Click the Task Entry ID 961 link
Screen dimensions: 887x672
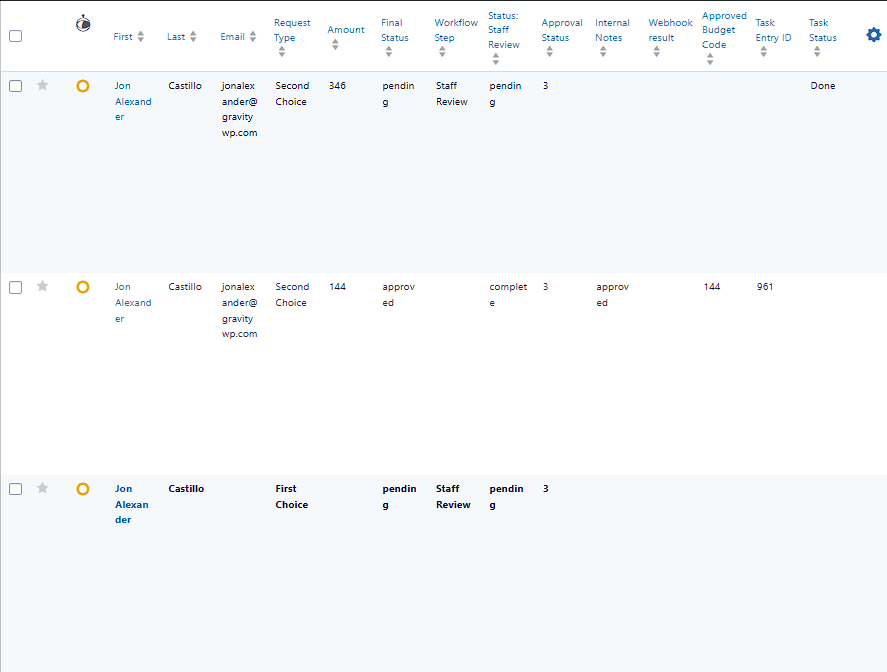tap(765, 287)
